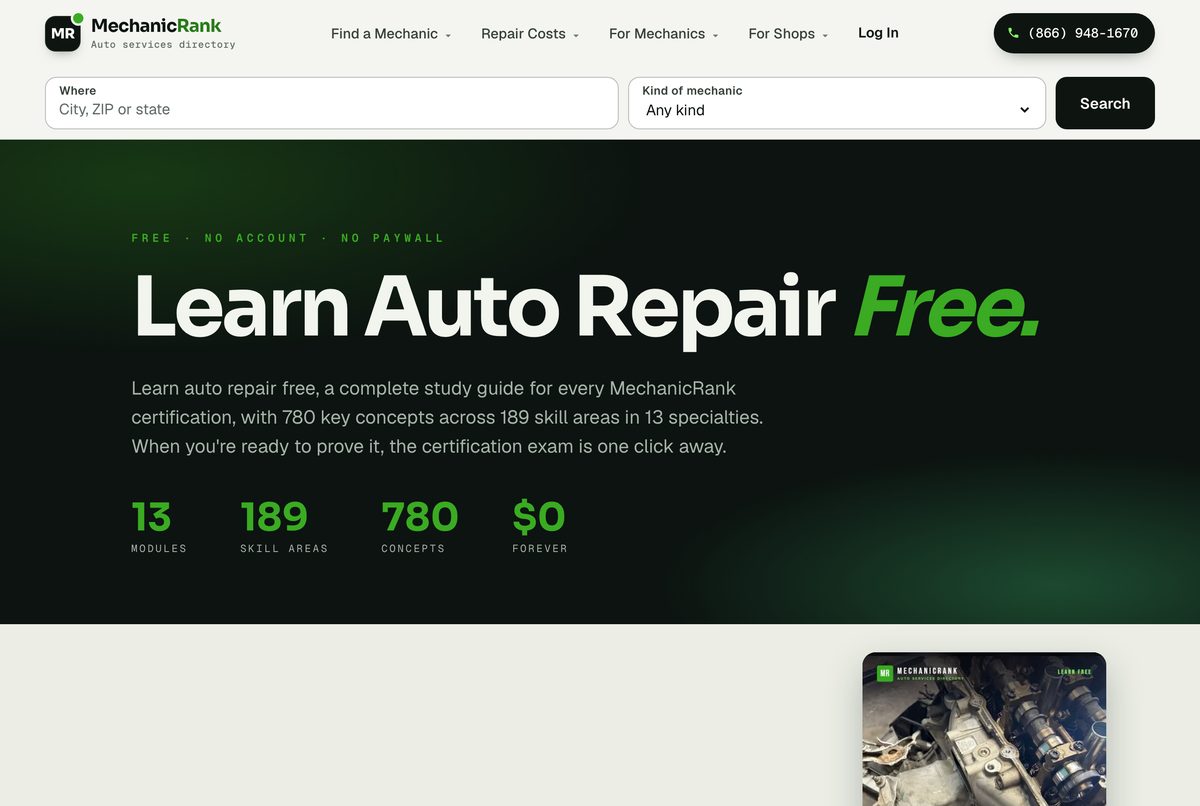Click the engine photo thumbnail card

click(984, 729)
